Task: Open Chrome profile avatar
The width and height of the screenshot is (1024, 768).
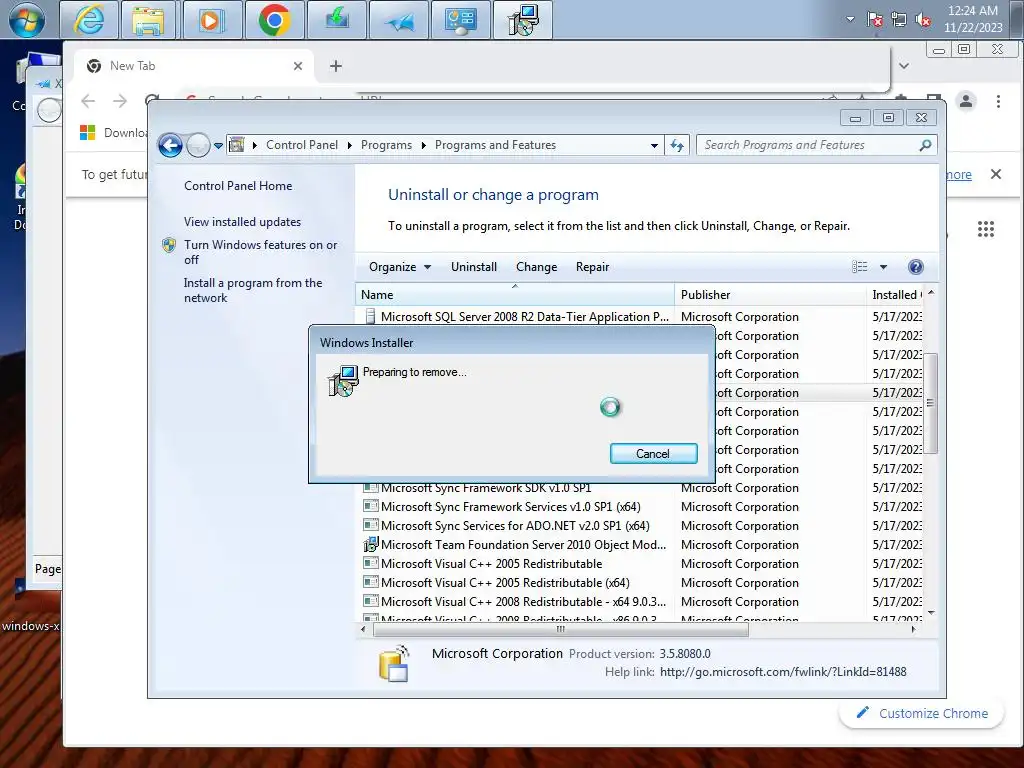Action: click(x=966, y=101)
